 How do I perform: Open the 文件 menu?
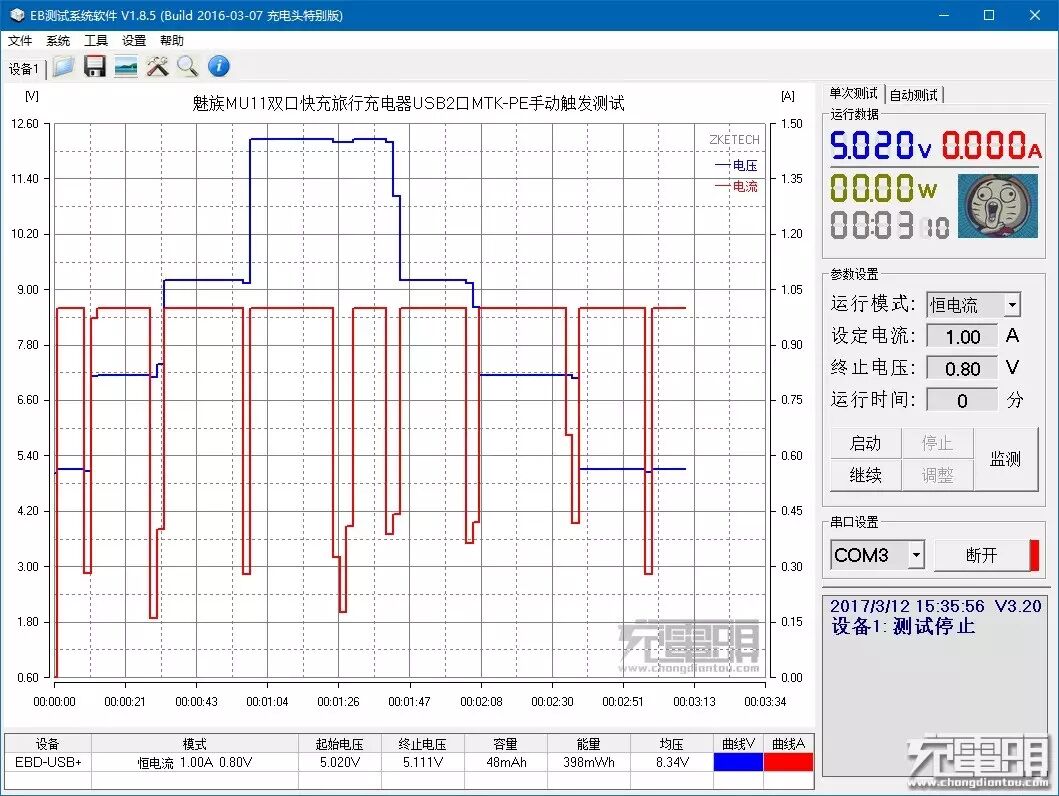point(20,41)
